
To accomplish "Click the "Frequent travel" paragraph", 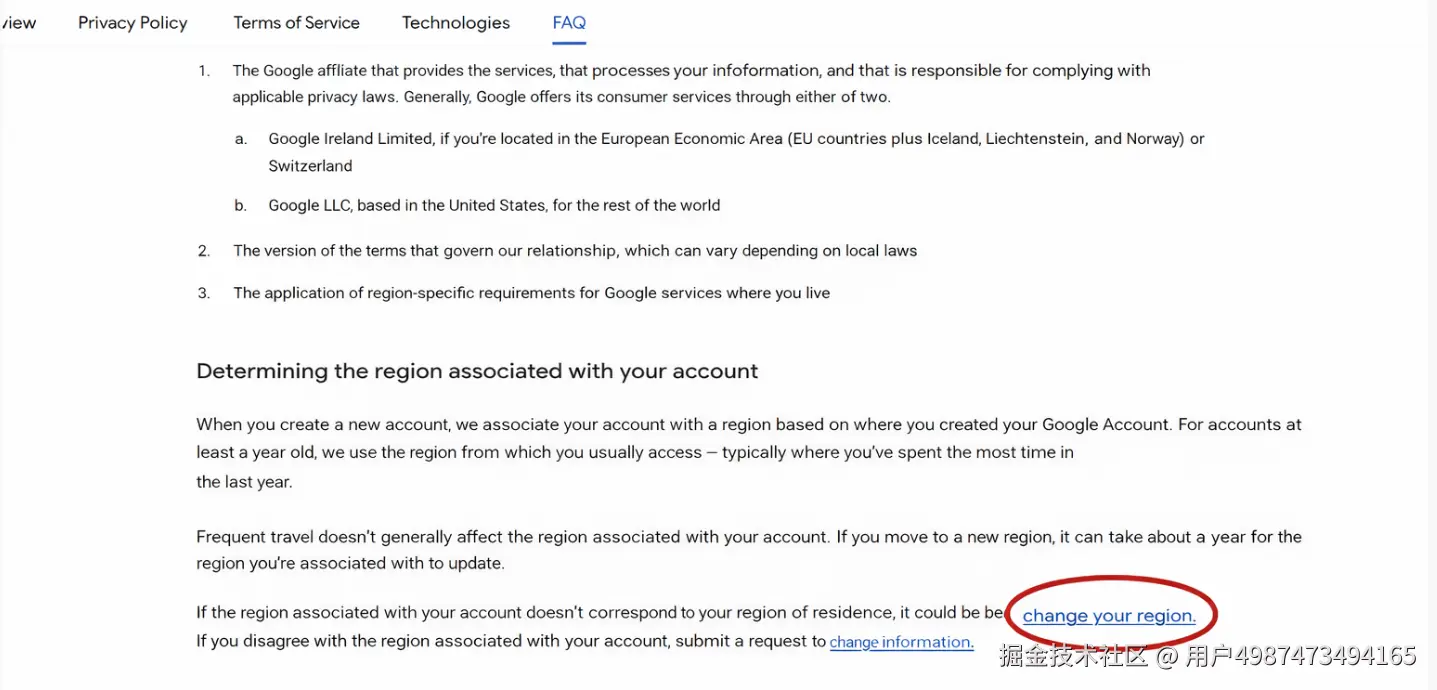I will tap(748, 537).
